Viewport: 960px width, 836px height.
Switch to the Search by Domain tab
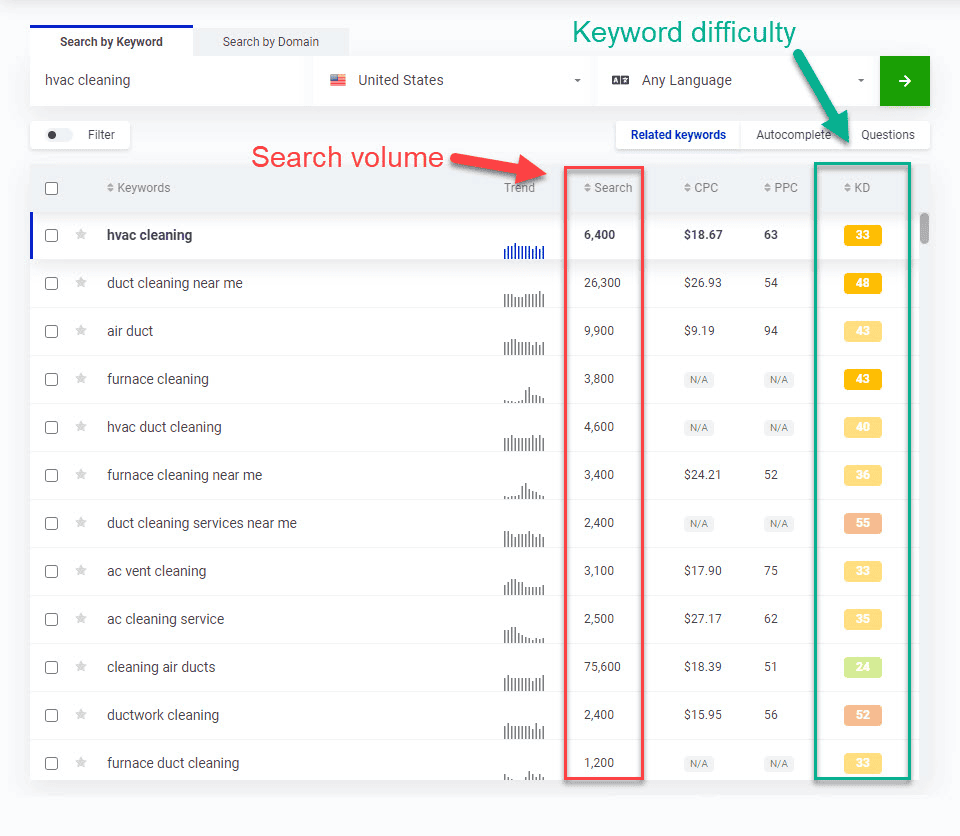coord(271,42)
